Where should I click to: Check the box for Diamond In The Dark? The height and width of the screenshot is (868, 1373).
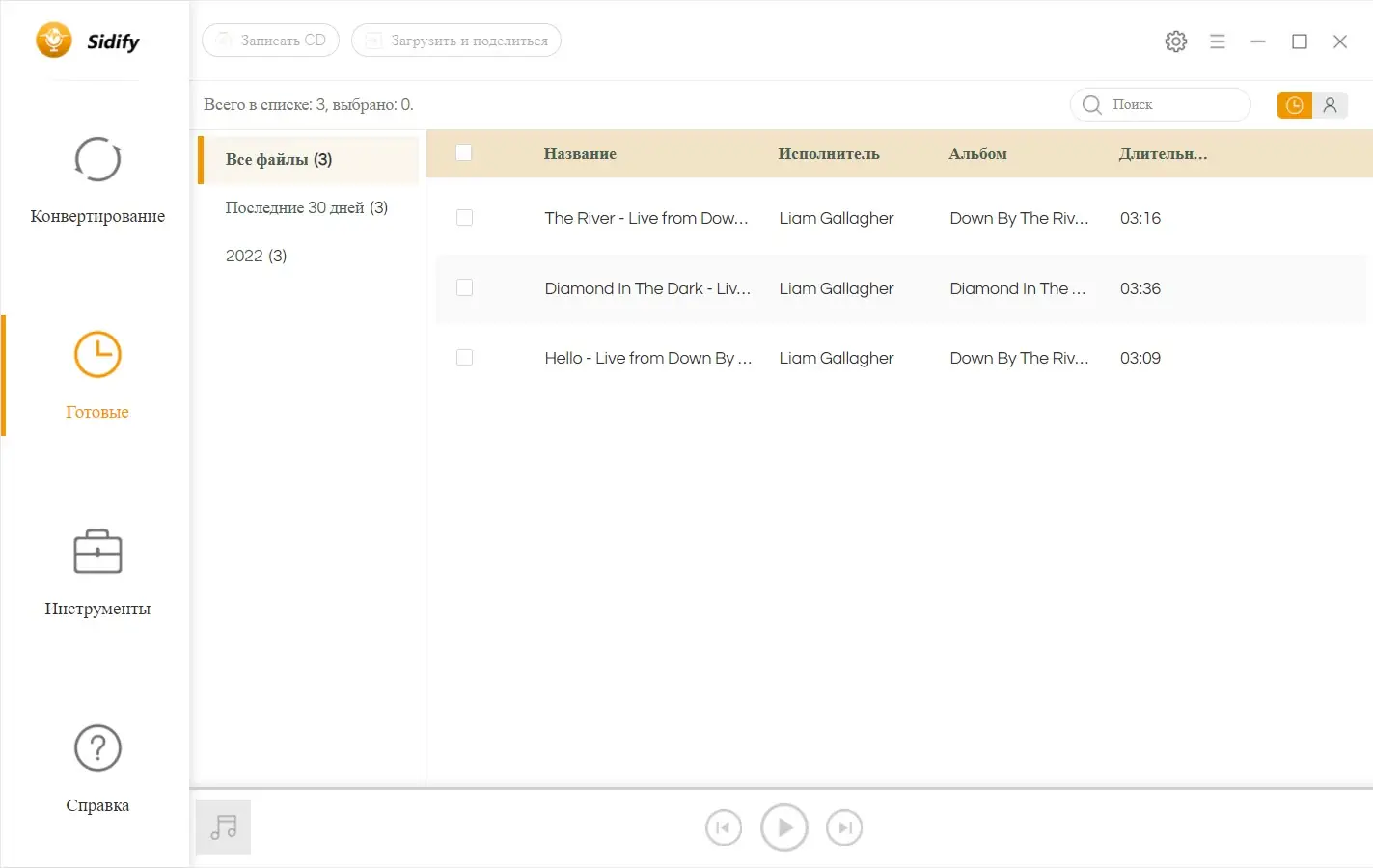coord(464,287)
